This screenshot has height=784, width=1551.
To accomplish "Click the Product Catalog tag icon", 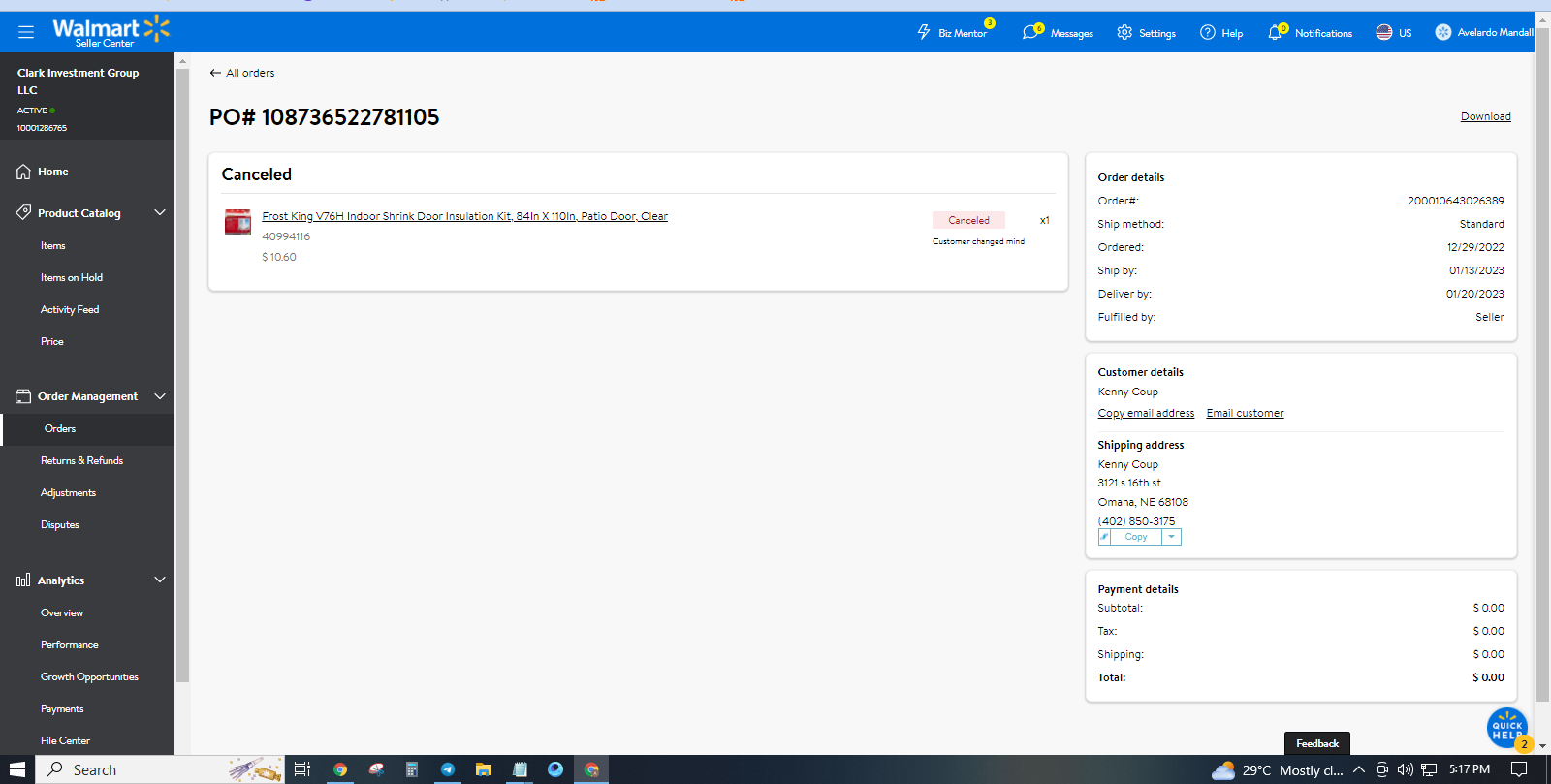I will click(x=23, y=212).
